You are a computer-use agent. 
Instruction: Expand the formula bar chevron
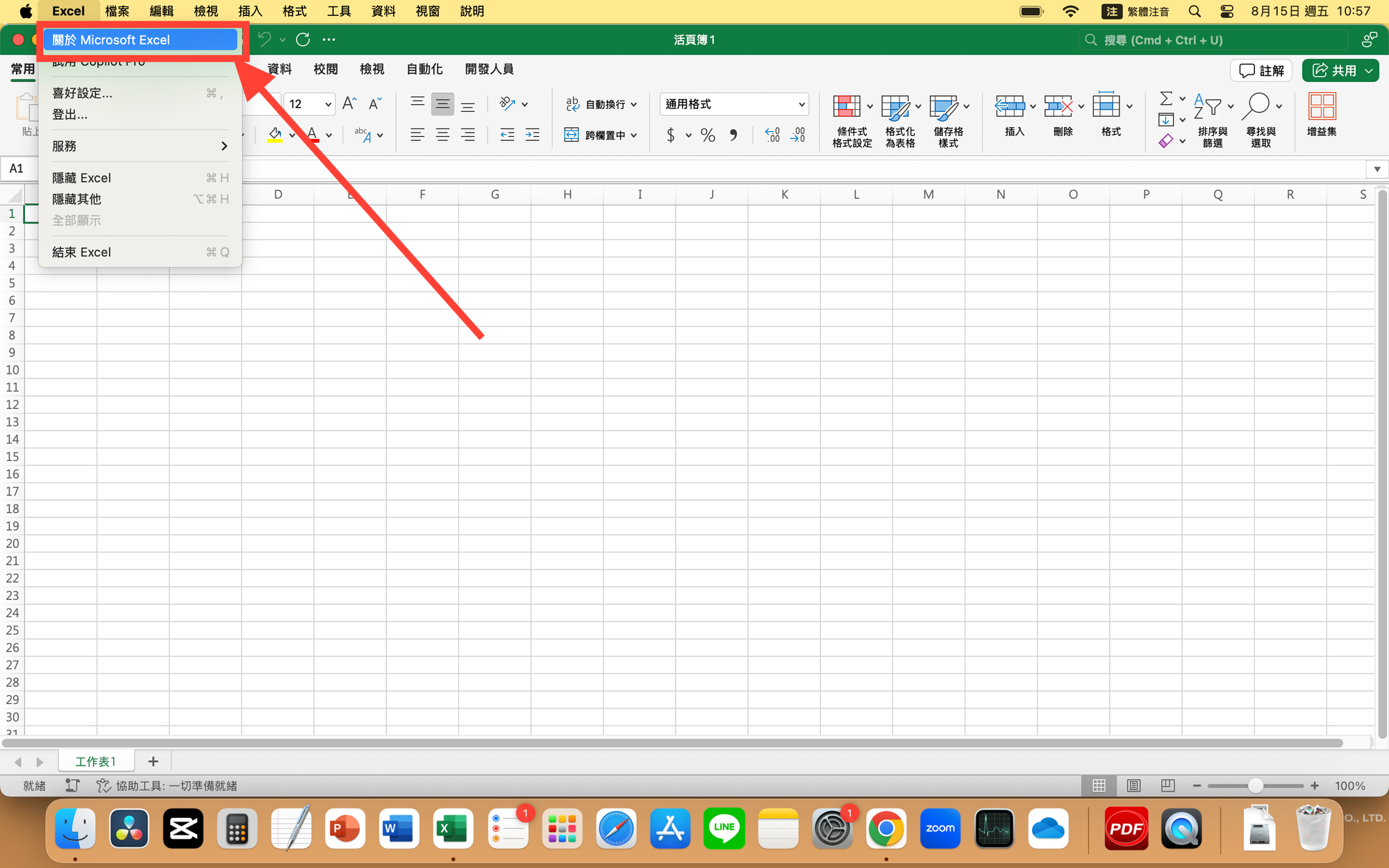pyautogui.click(x=1376, y=169)
